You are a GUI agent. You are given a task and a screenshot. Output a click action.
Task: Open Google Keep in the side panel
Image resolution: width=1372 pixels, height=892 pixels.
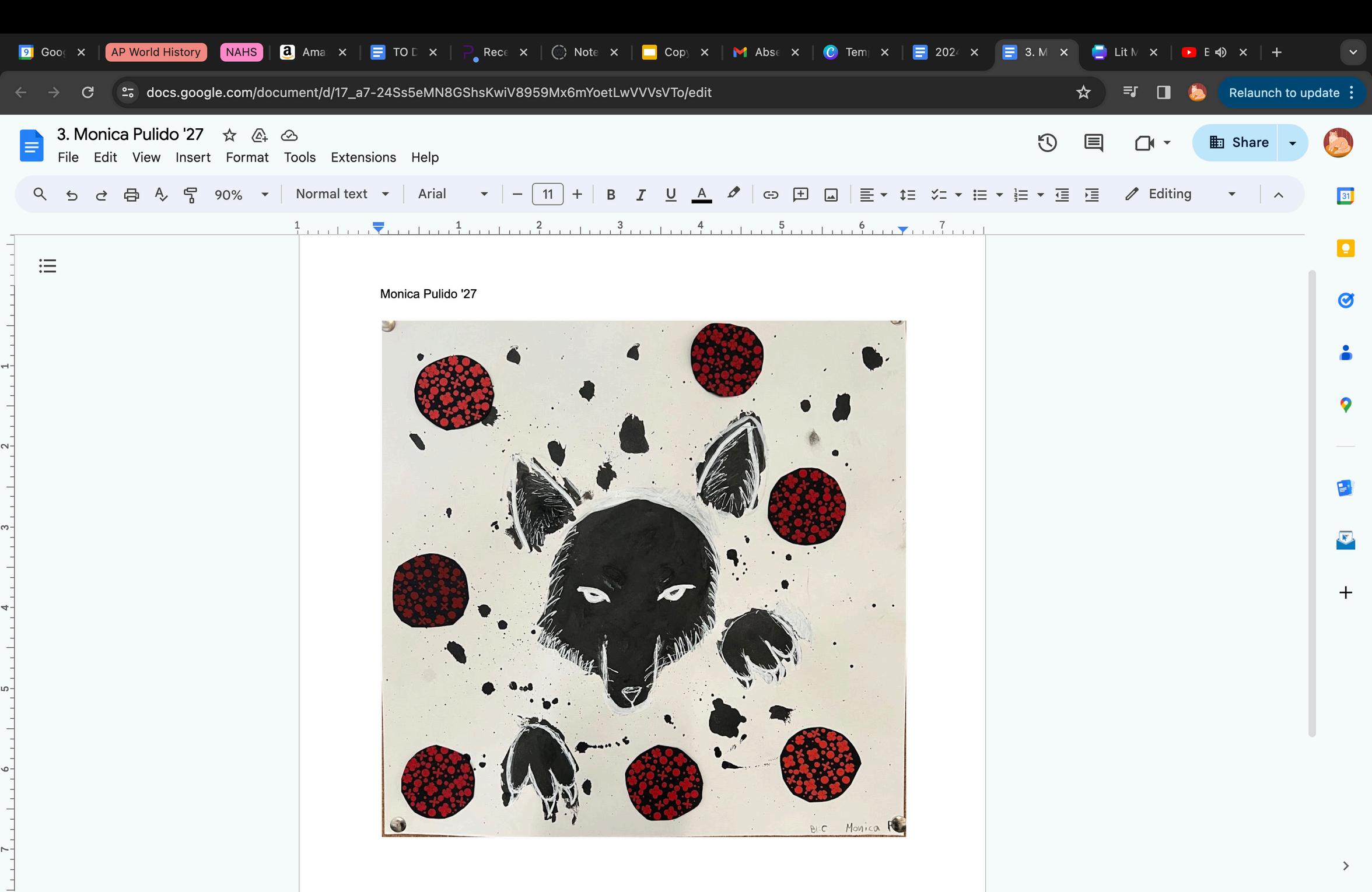(x=1345, y=248)
